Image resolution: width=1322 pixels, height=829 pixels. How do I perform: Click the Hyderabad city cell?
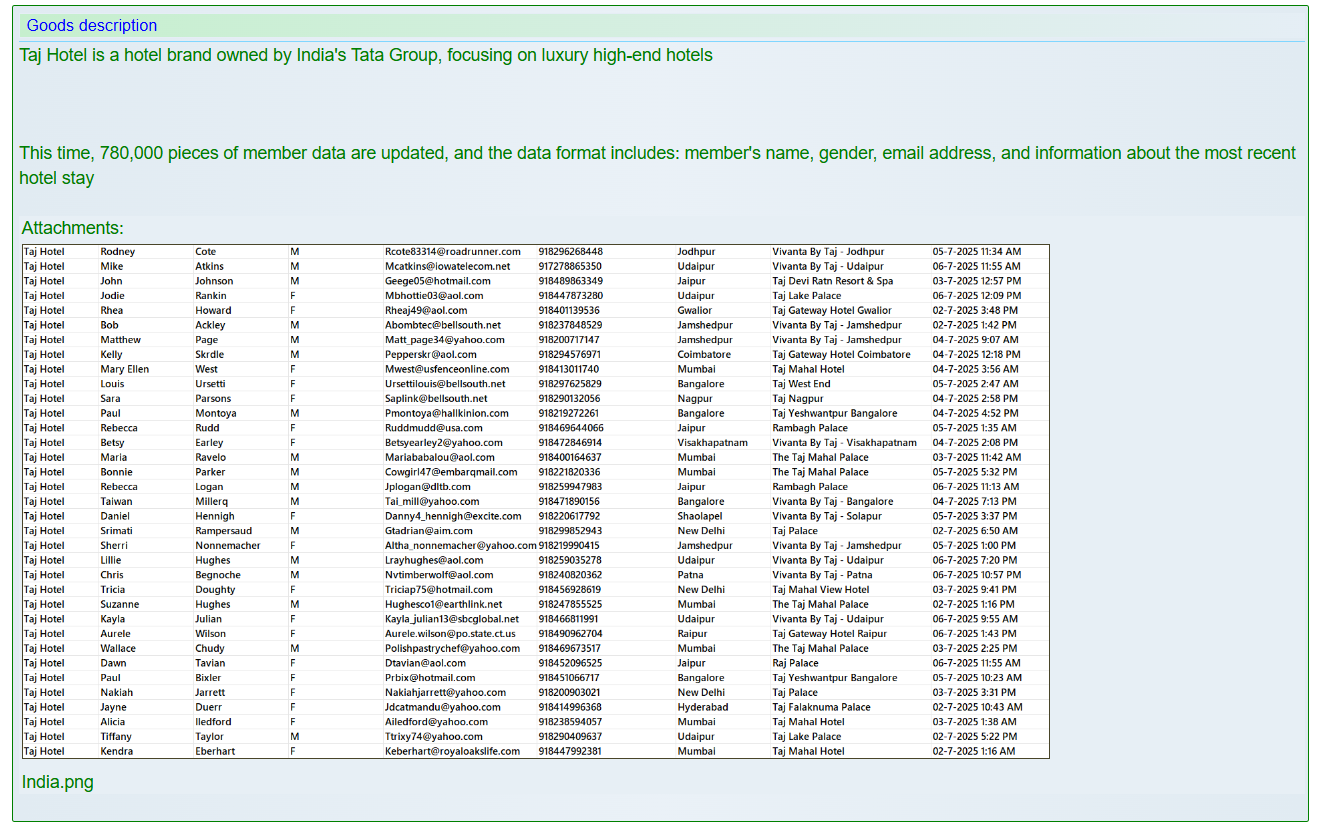(x=702, y=707)
